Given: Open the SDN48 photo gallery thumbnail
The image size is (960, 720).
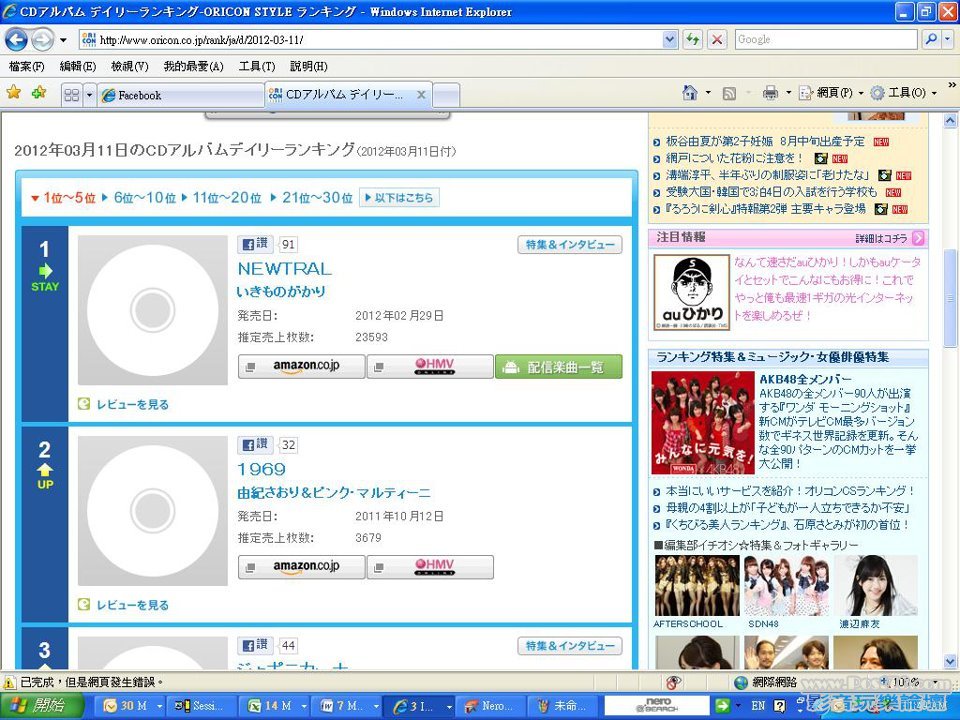Looking at the screenshot, I should (x=786, y=585).
